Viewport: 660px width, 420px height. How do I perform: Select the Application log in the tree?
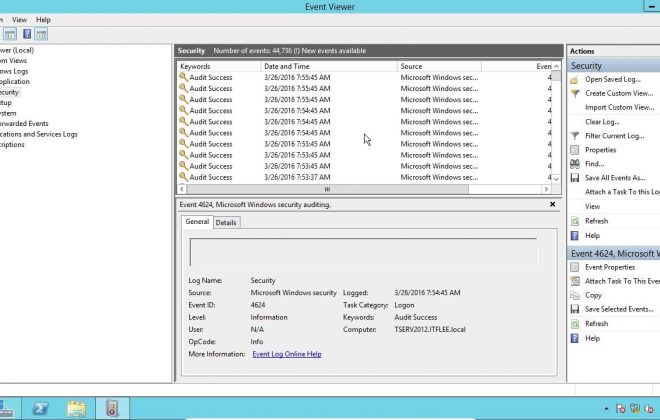pos(15,82)
